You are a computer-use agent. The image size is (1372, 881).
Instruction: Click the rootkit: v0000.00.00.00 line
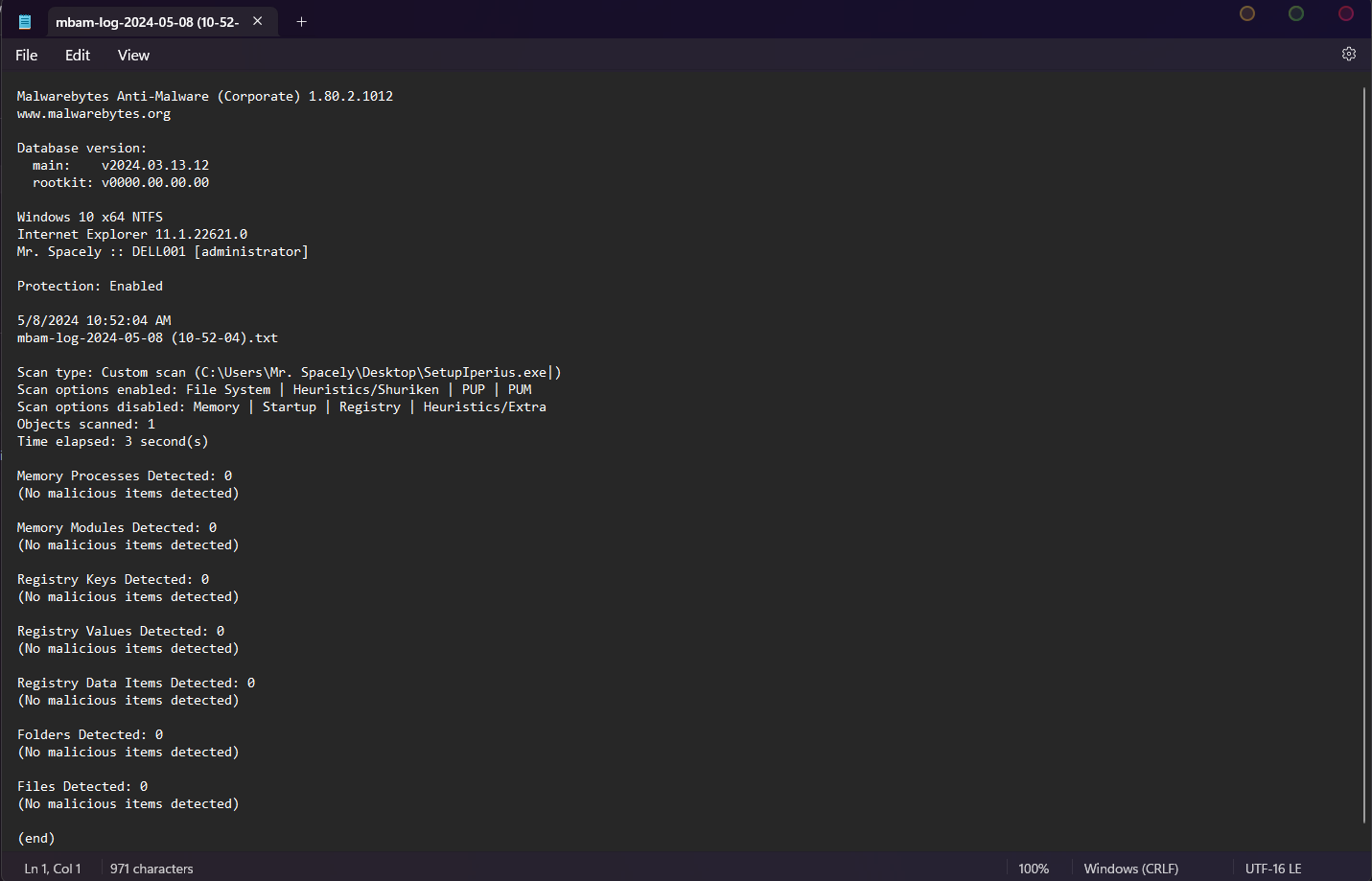pyautogui.click(x=121, y=183)
